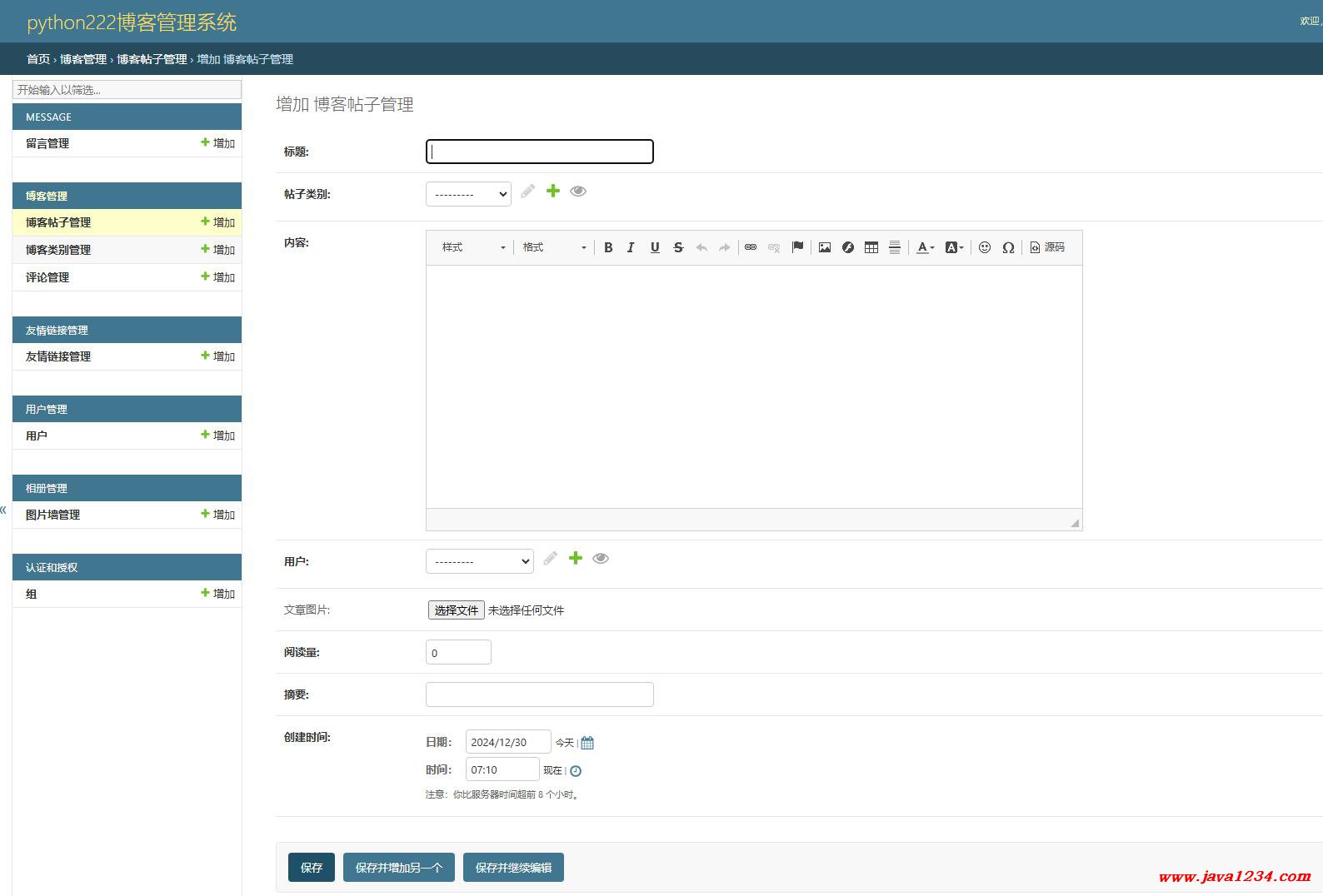Click the 现在 link for the time
This screenshot has height=896, width=1323.
click(552, 771)
